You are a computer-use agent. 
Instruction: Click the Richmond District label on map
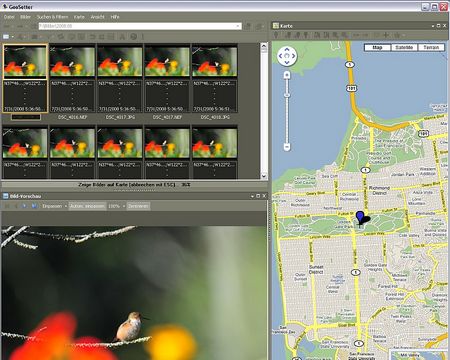click(x=379, y=190)
